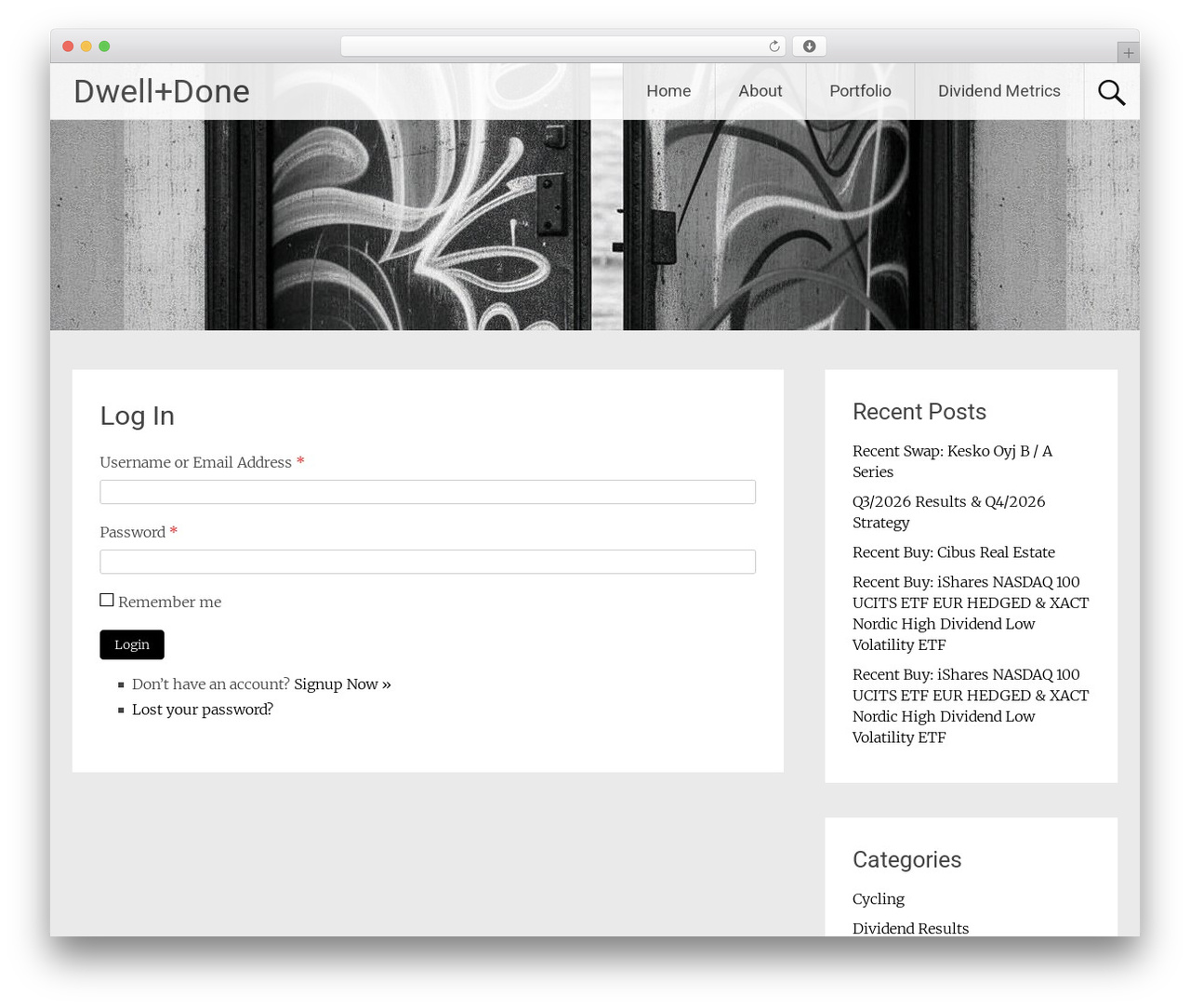Open post Q3/2026 Results & Q4/2026 Strategy

948,512
